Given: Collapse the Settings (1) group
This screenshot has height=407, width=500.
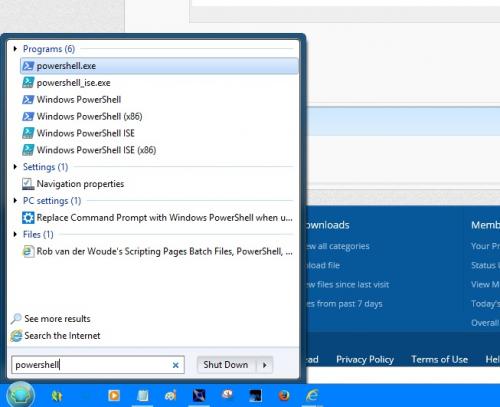Looking at the screenshot, I should click(15, 167).
